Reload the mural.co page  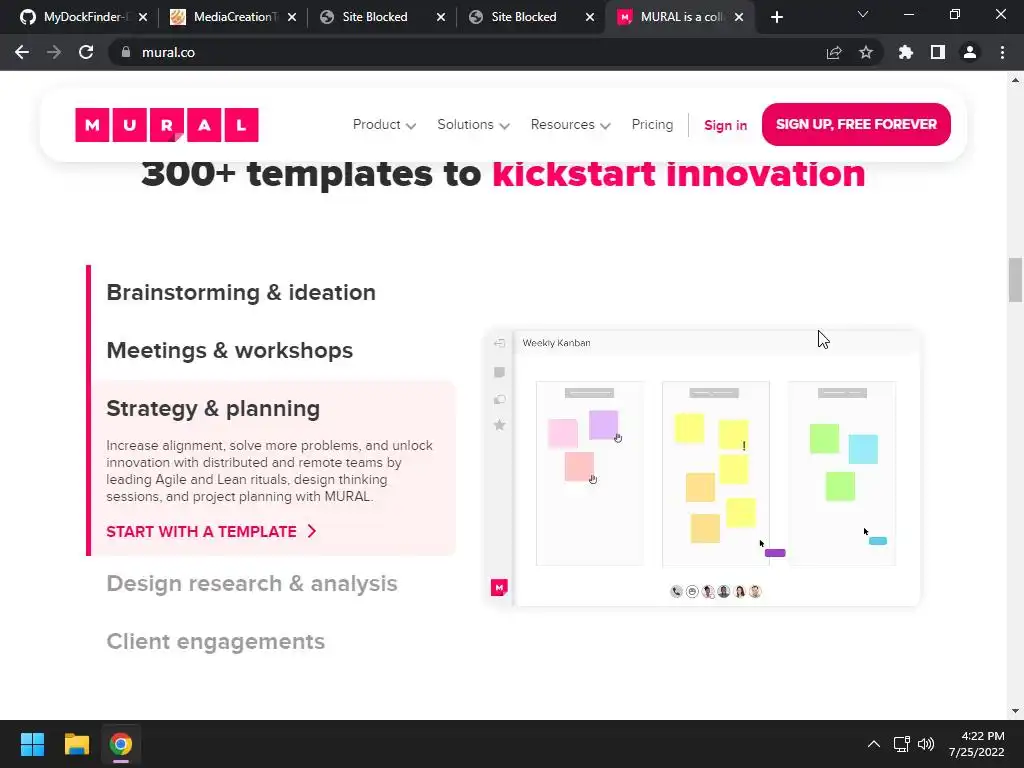(86, 52)
